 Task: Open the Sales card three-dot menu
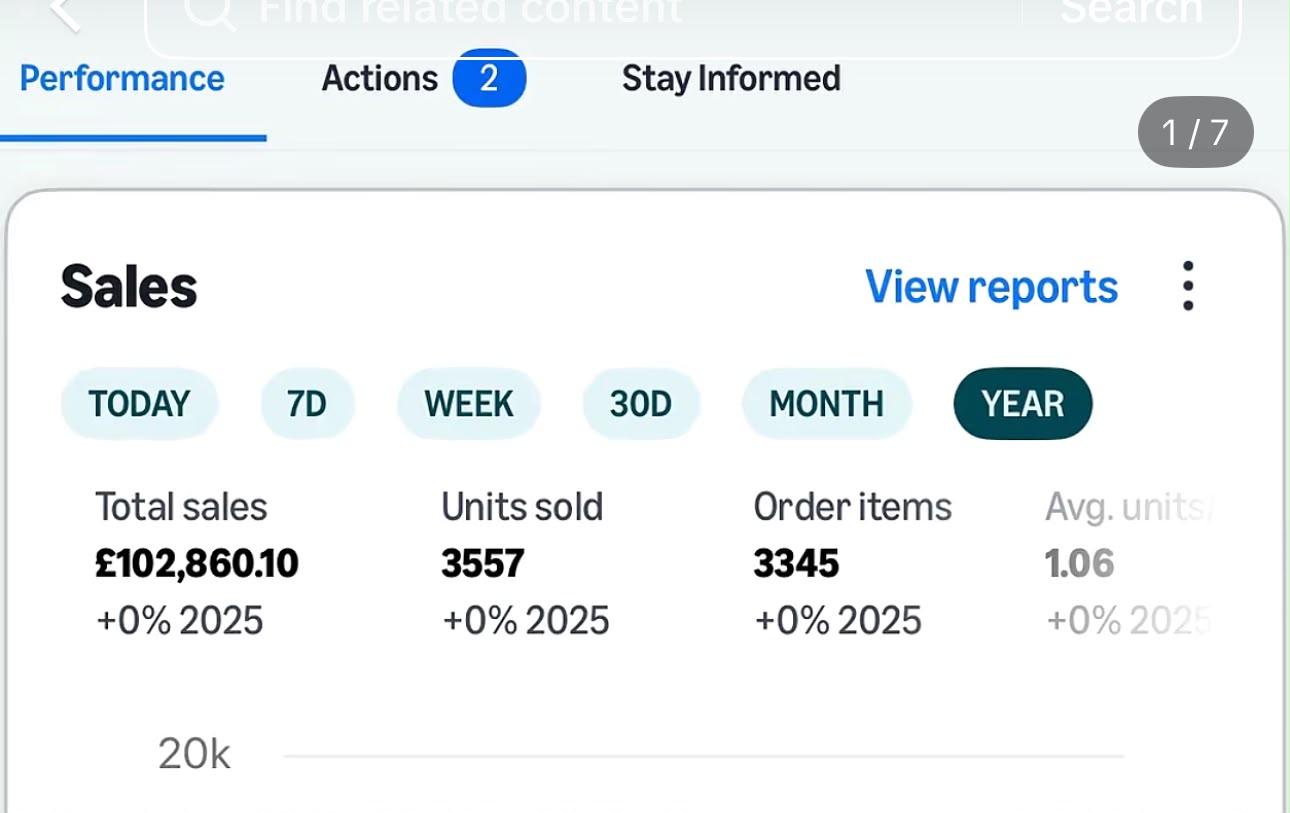pos(1187,286)
